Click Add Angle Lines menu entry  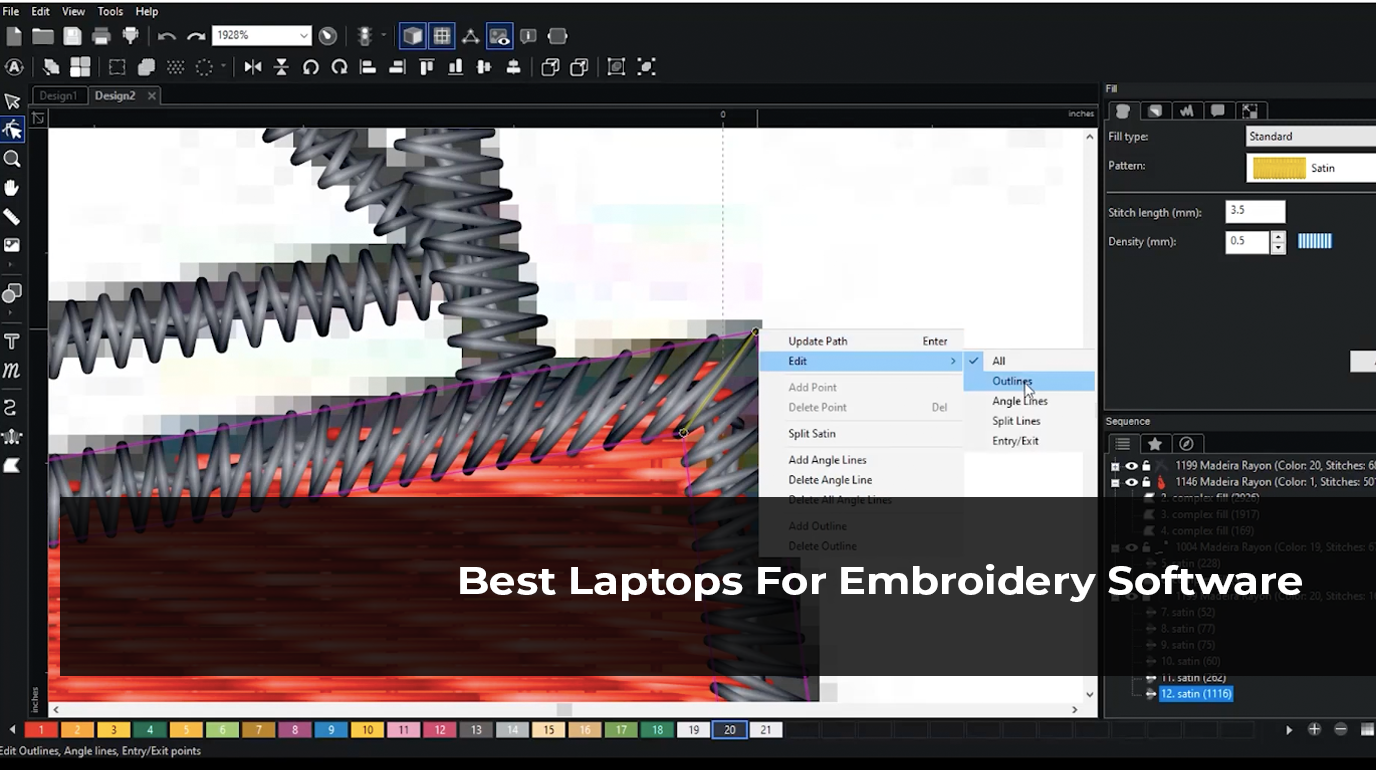pyautogui.click(x=861, y=460)
